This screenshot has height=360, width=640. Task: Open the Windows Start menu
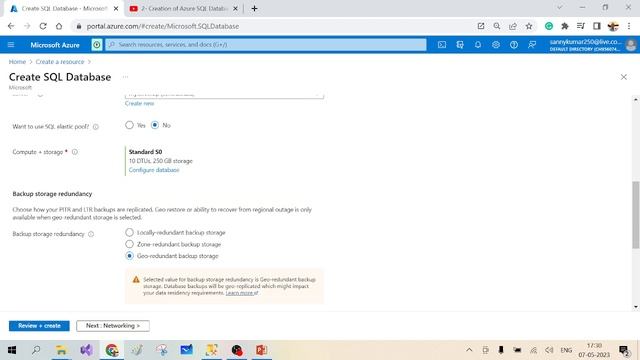[12, 350]
